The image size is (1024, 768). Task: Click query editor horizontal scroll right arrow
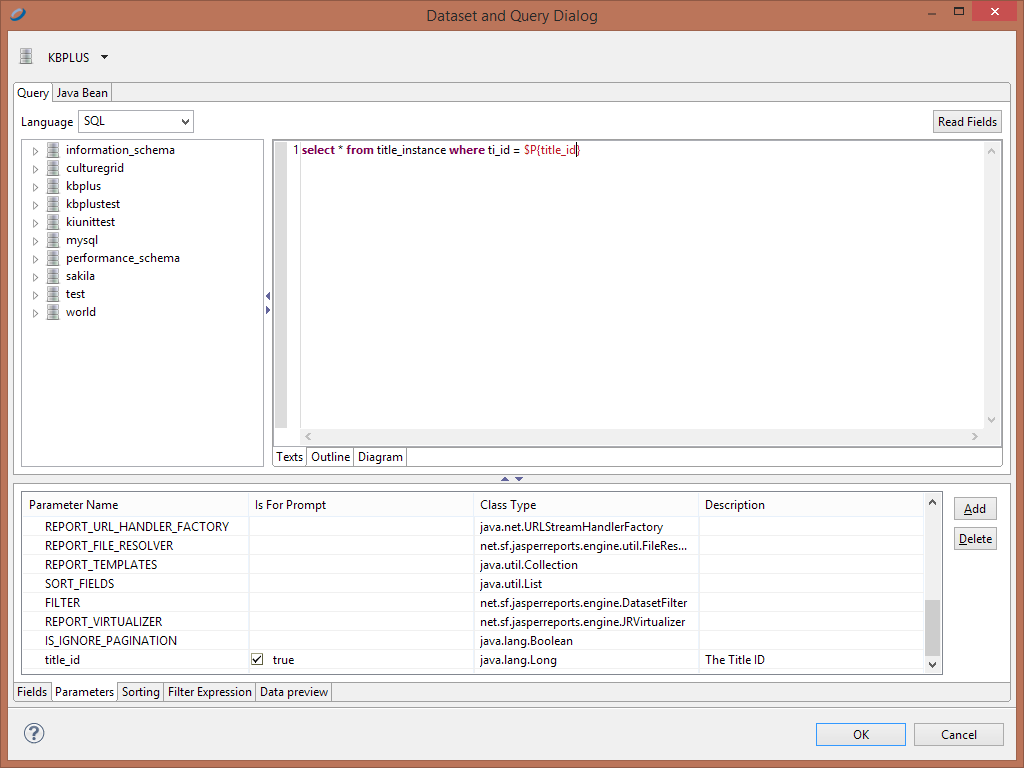pyautogui.click(x=974, y=436)
